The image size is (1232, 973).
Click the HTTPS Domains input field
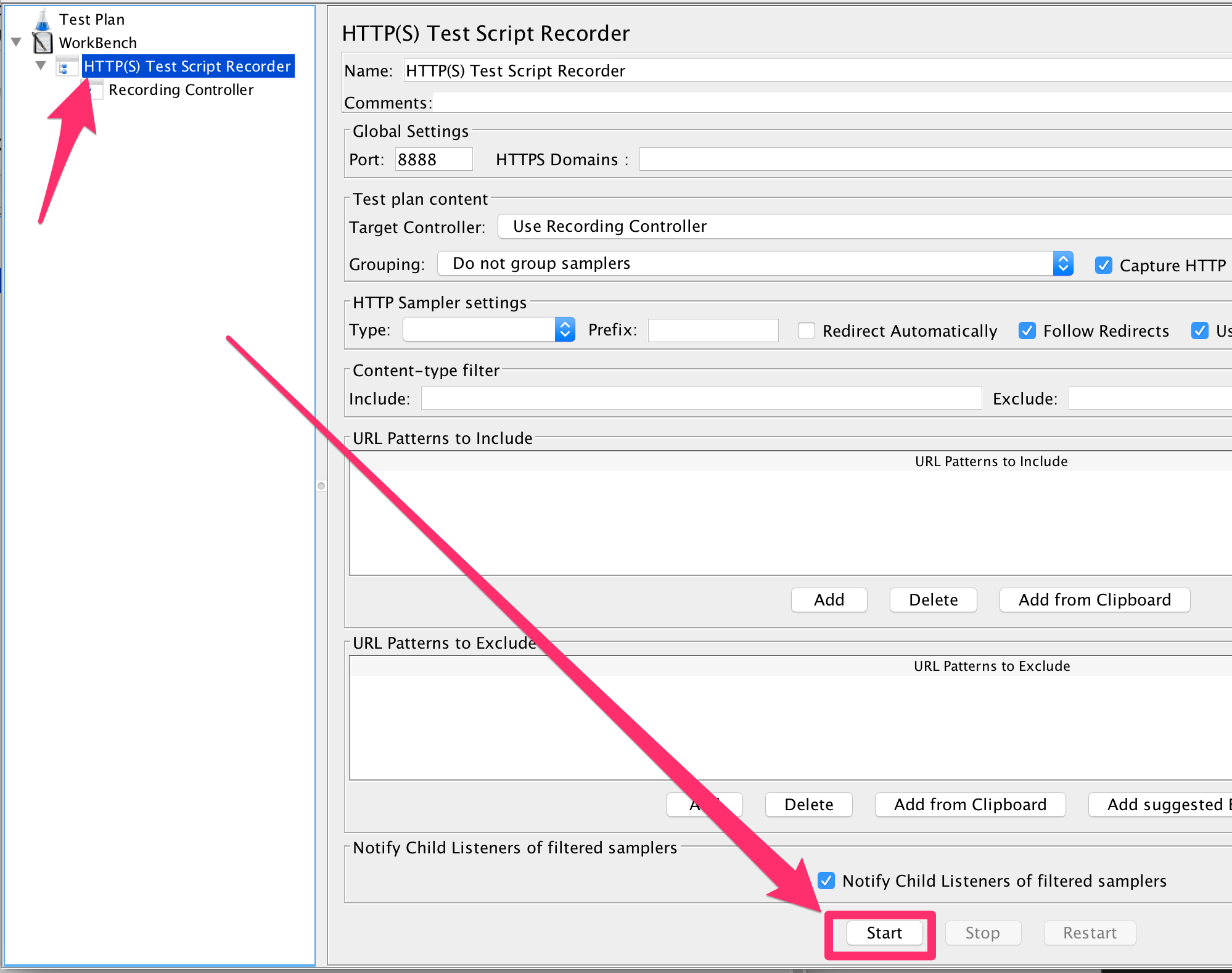[x=935, y=159]
